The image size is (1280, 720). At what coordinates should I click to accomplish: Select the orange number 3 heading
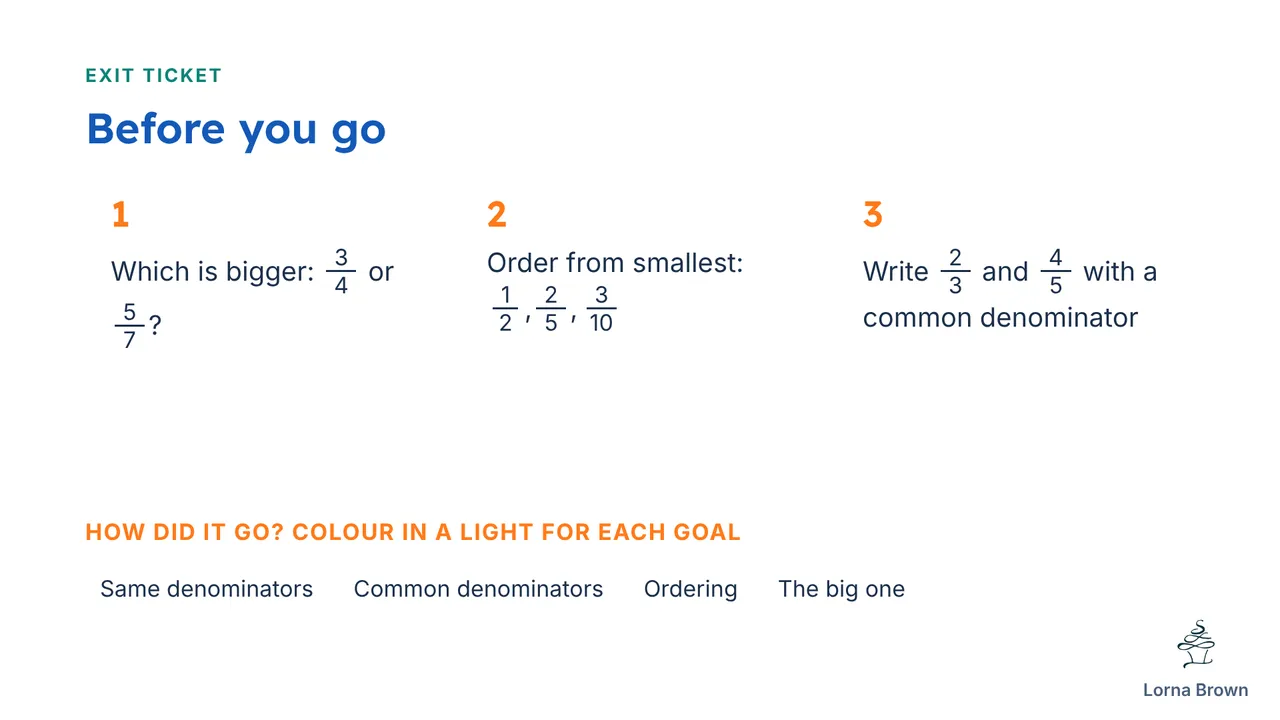pyautogui.click(x=873, y=215)
